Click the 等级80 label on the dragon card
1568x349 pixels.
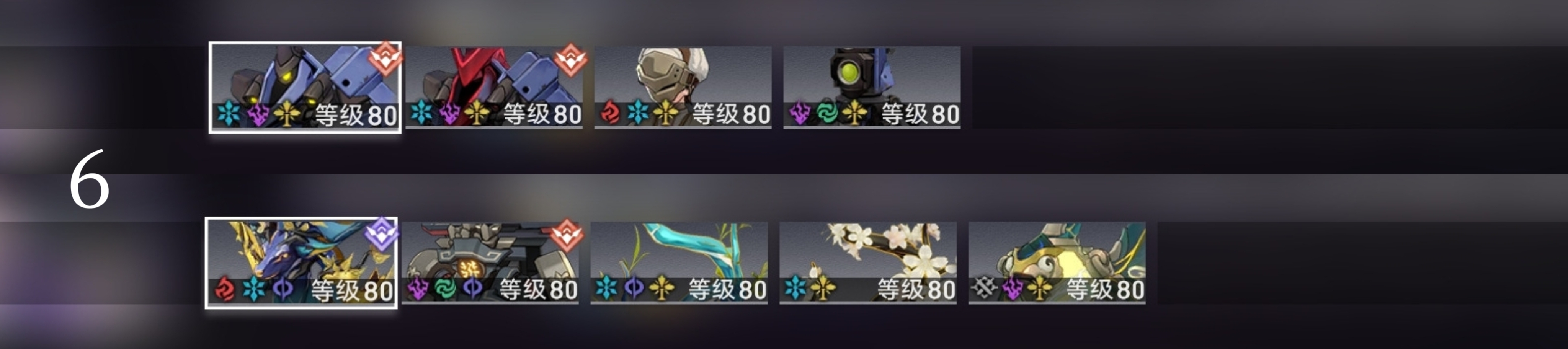click(x=353, y=290)
